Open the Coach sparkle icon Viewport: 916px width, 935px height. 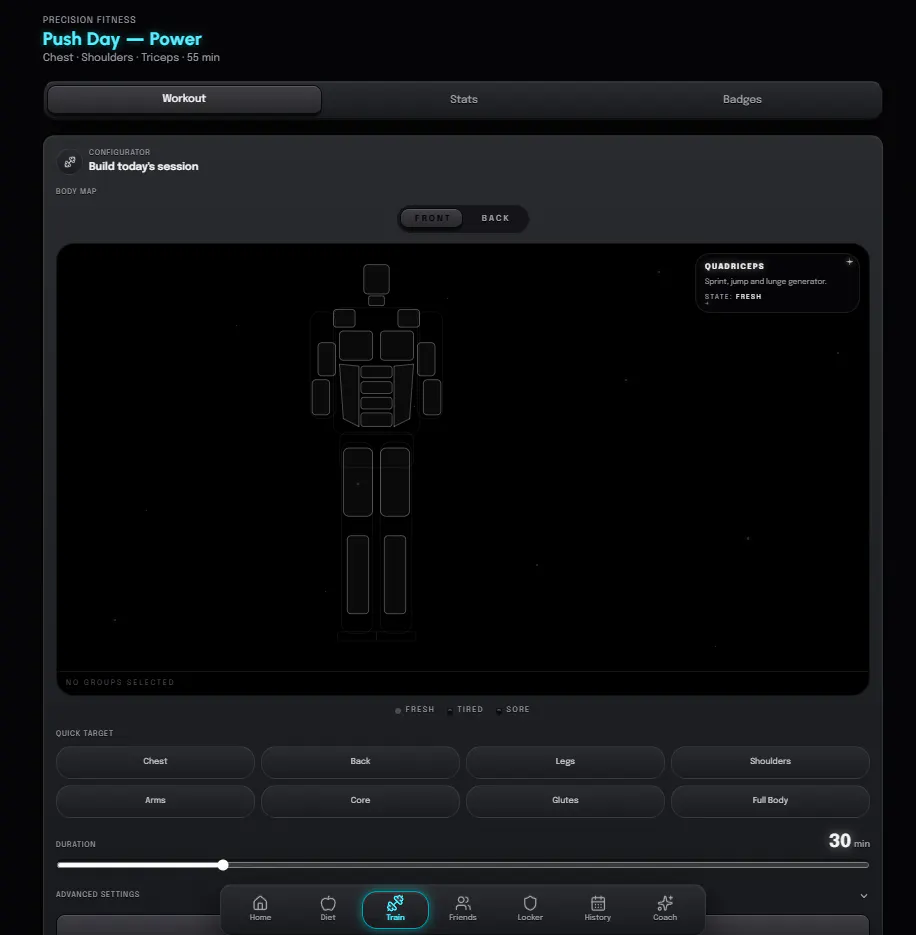click(x=665, y=903)
